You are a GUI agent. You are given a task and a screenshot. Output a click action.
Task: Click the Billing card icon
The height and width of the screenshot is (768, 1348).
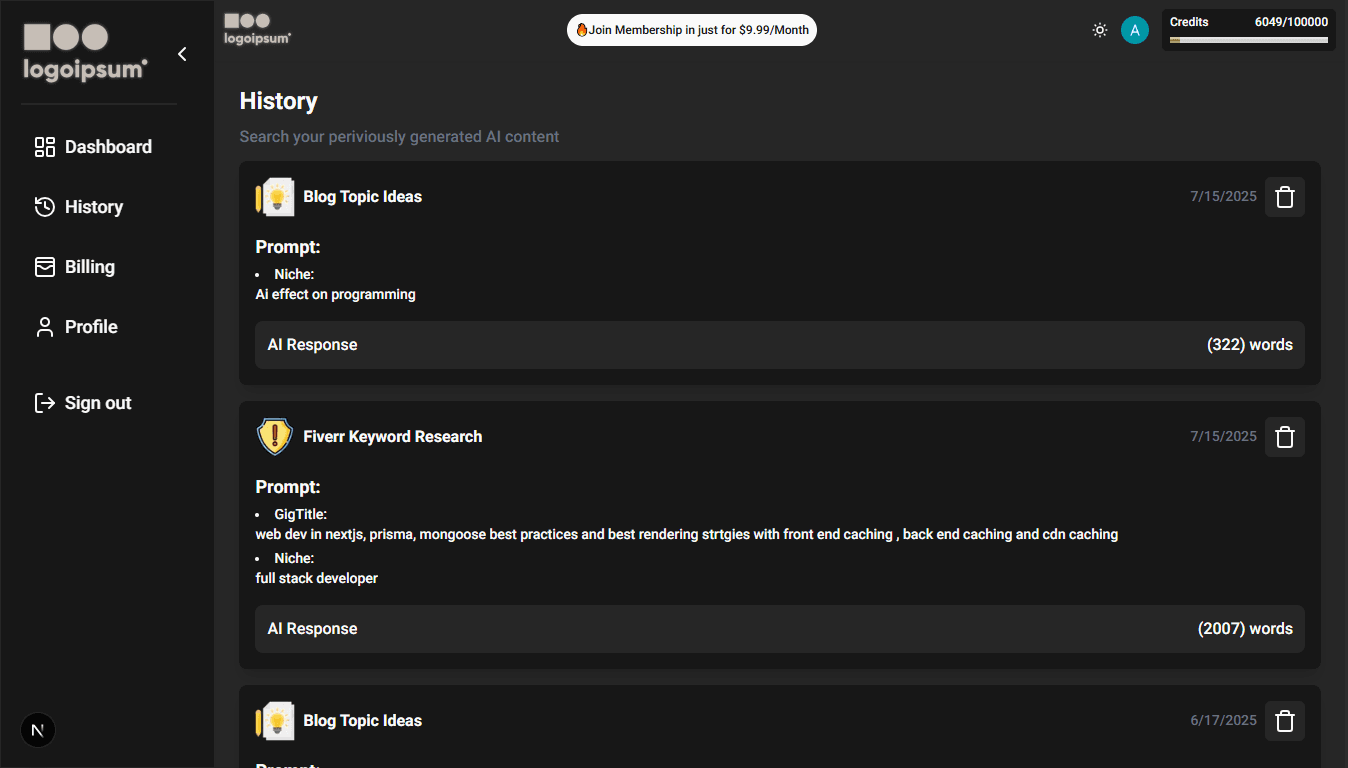44,266
